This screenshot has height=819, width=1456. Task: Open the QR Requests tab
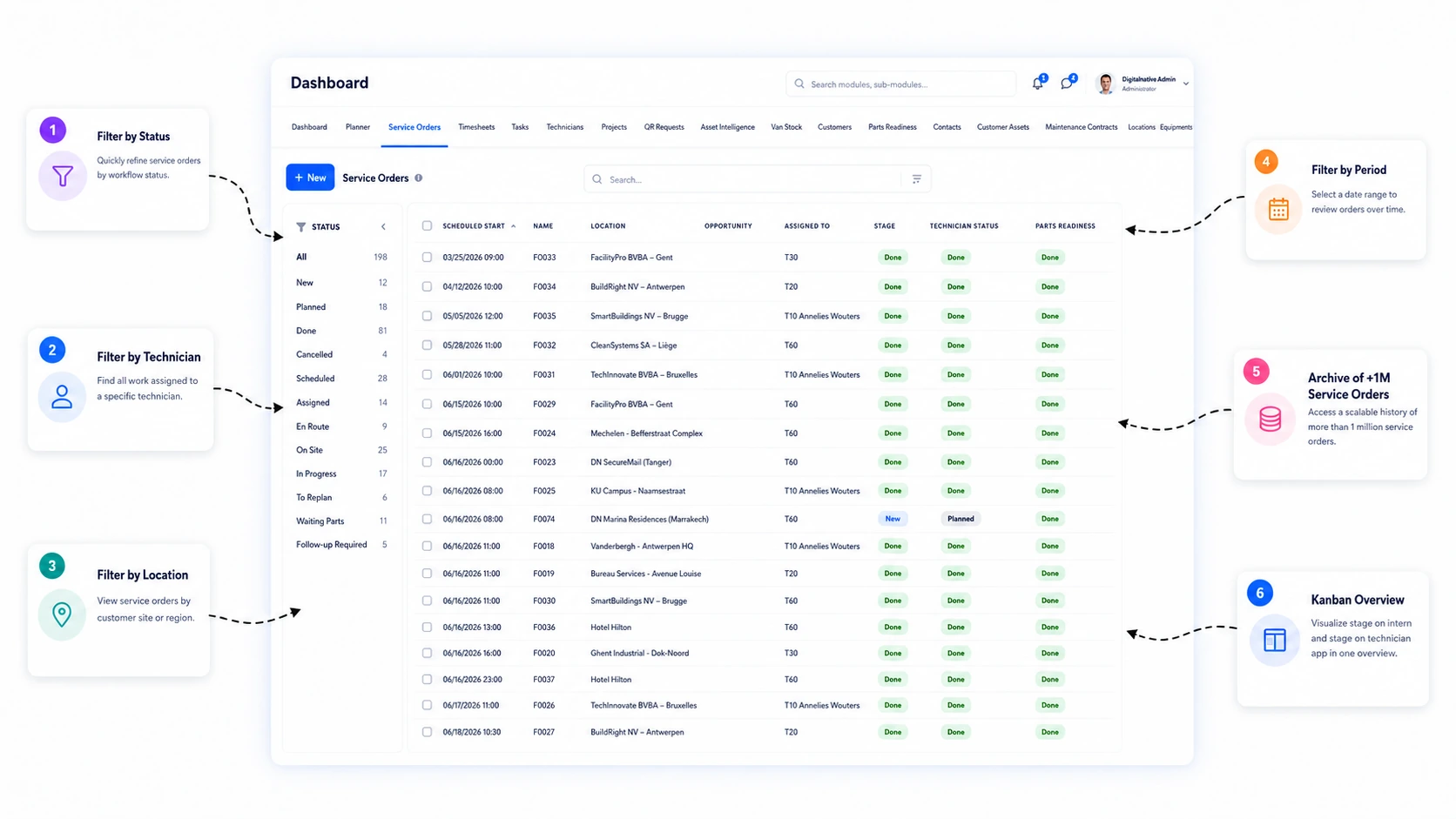click(664, 127)
